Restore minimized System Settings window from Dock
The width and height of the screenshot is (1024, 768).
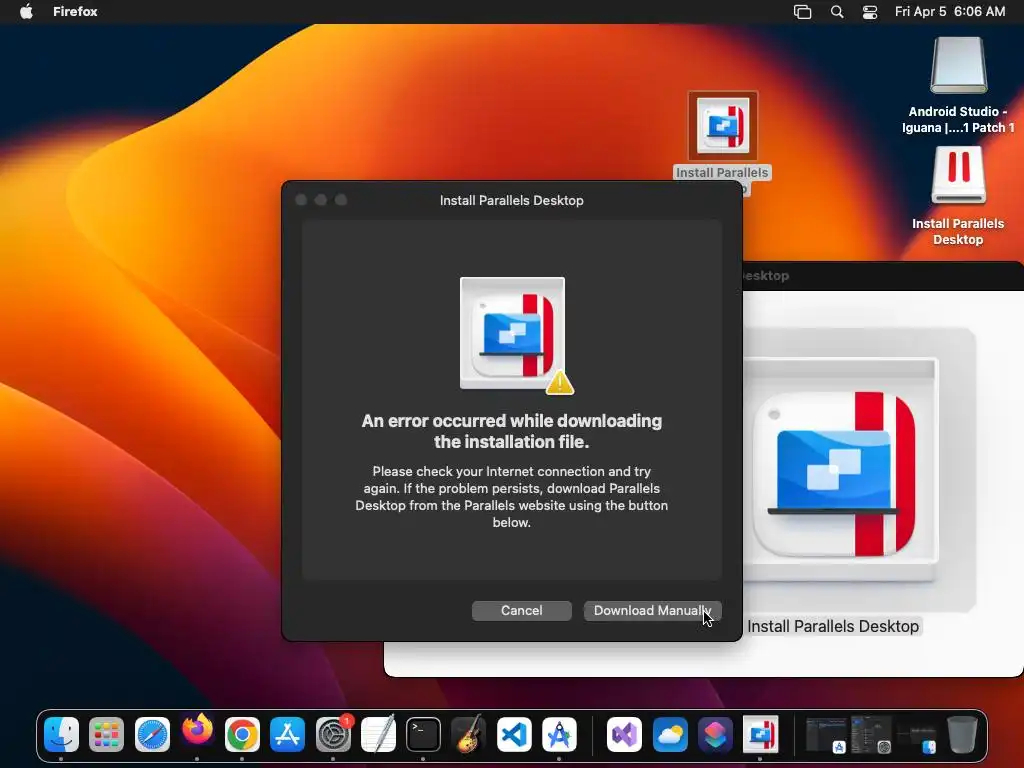(871, 735)
